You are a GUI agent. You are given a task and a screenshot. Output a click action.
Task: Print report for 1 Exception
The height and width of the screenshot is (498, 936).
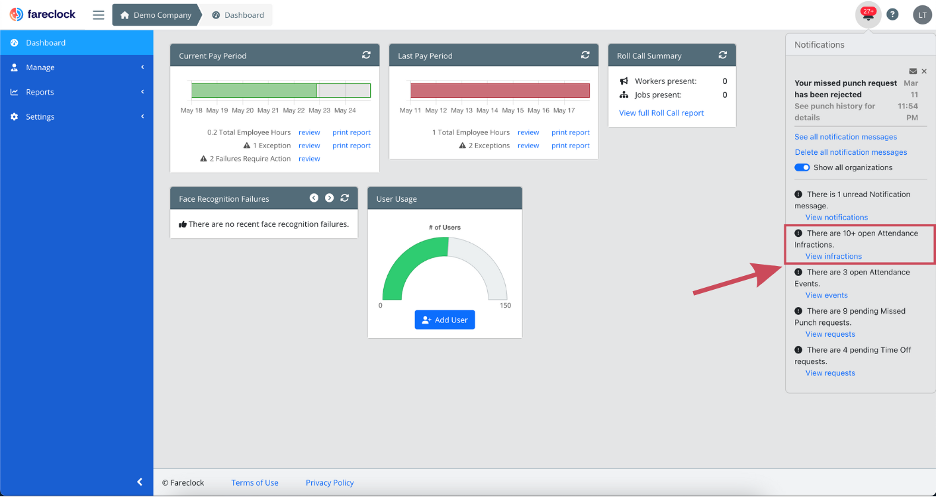[352, 146]
